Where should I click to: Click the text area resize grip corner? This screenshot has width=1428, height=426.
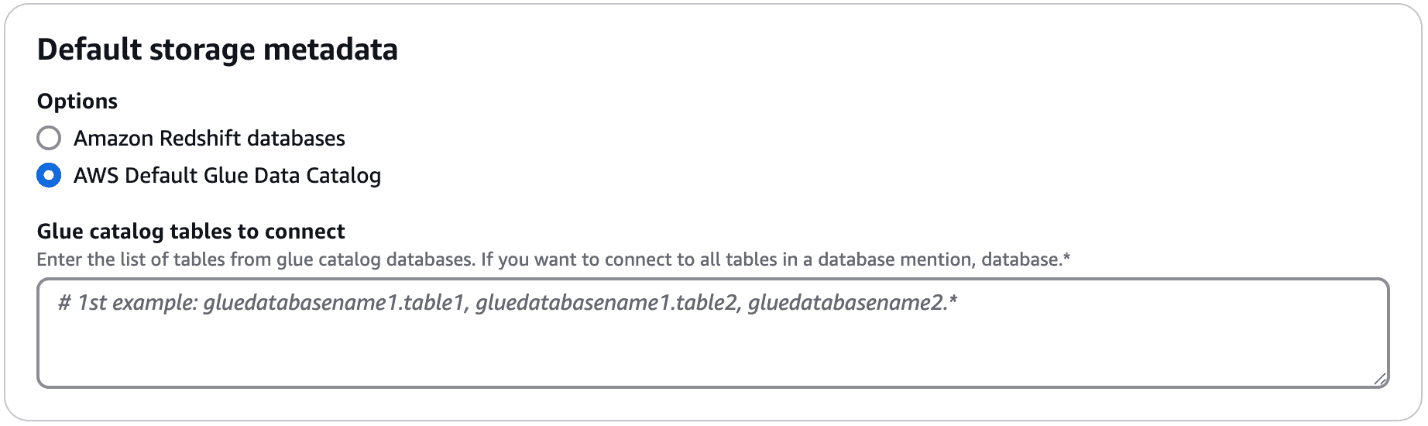pyautogui.click(x=1379, y=378)
